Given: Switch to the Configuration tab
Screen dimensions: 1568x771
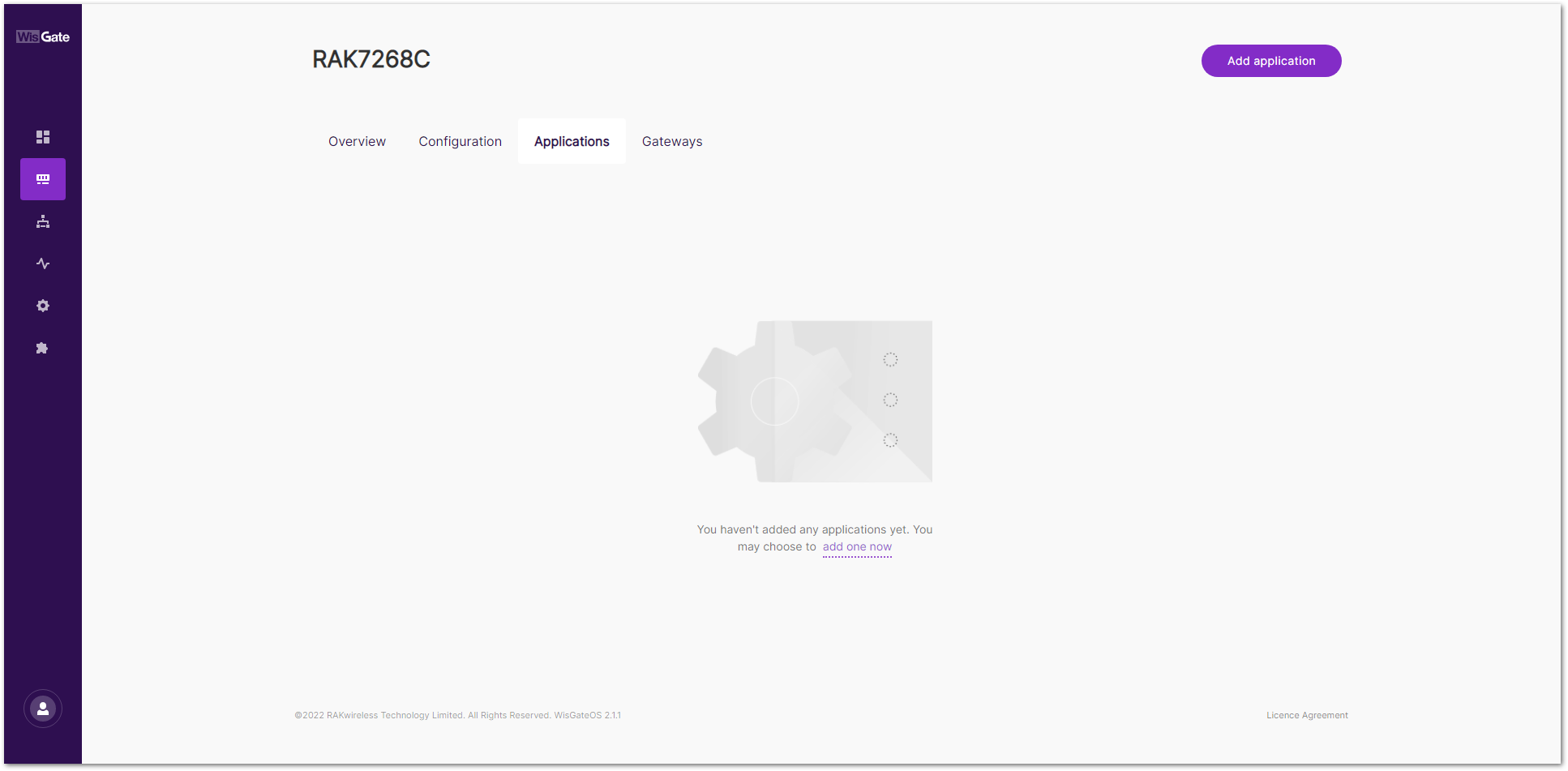Looking at the screenshot, I should pyautogui.click(x=460, y=141).
